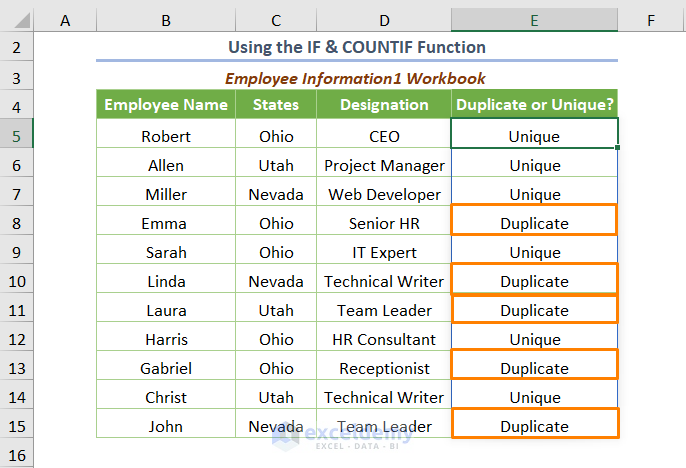Select the 'Web Developer' cell
This screenshot has width=686, height=468.
click(384, 194)
